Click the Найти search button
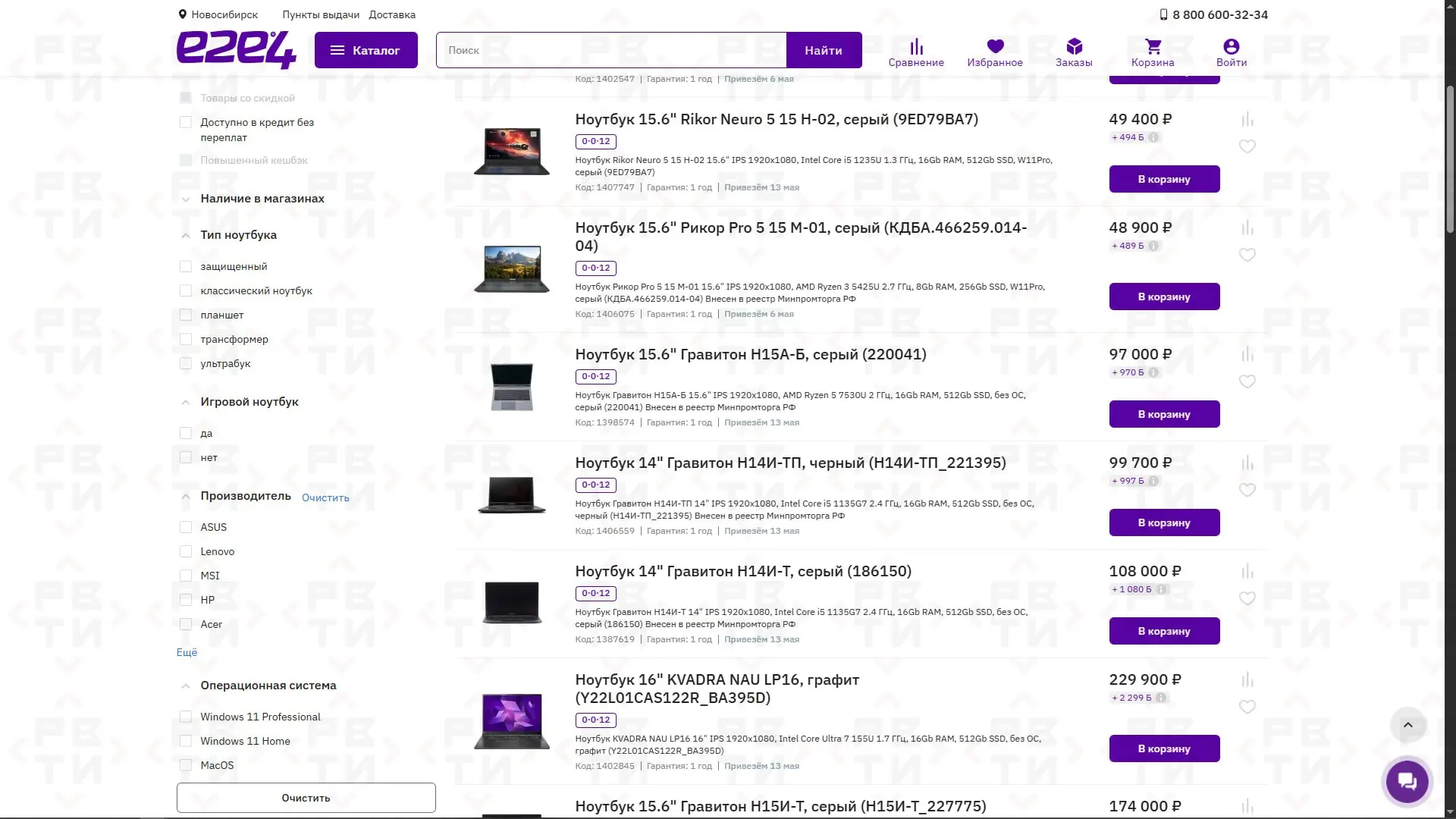Viewport: 1456px width, 819px height. (824, 50)
